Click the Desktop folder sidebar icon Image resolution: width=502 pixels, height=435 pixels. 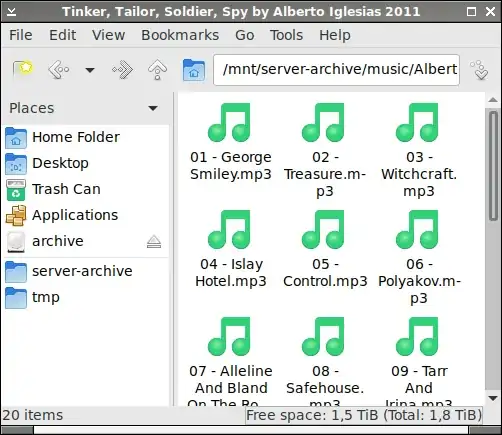pyautogui.click(x=16, y=164)
